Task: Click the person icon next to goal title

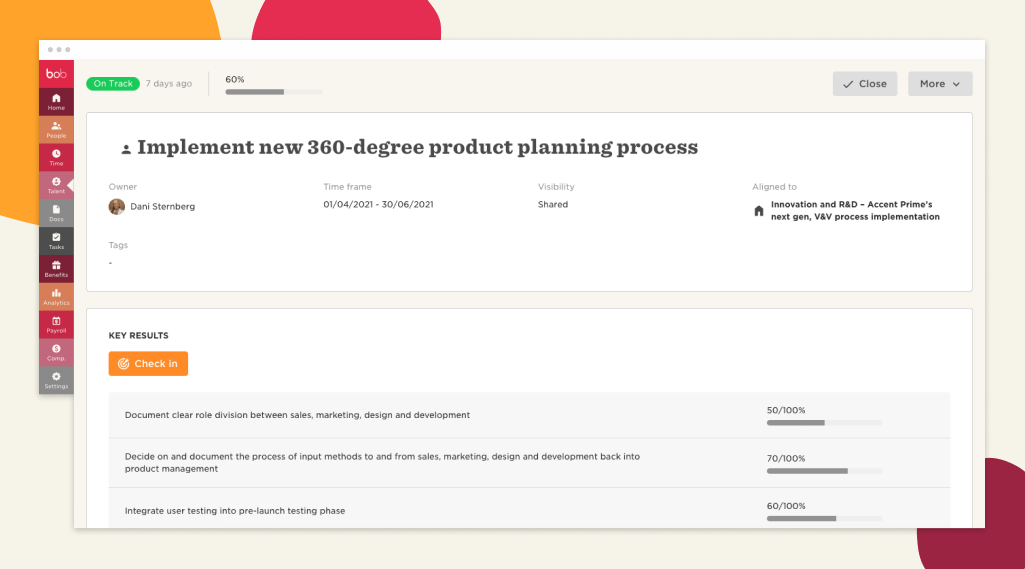Action: 126,150
